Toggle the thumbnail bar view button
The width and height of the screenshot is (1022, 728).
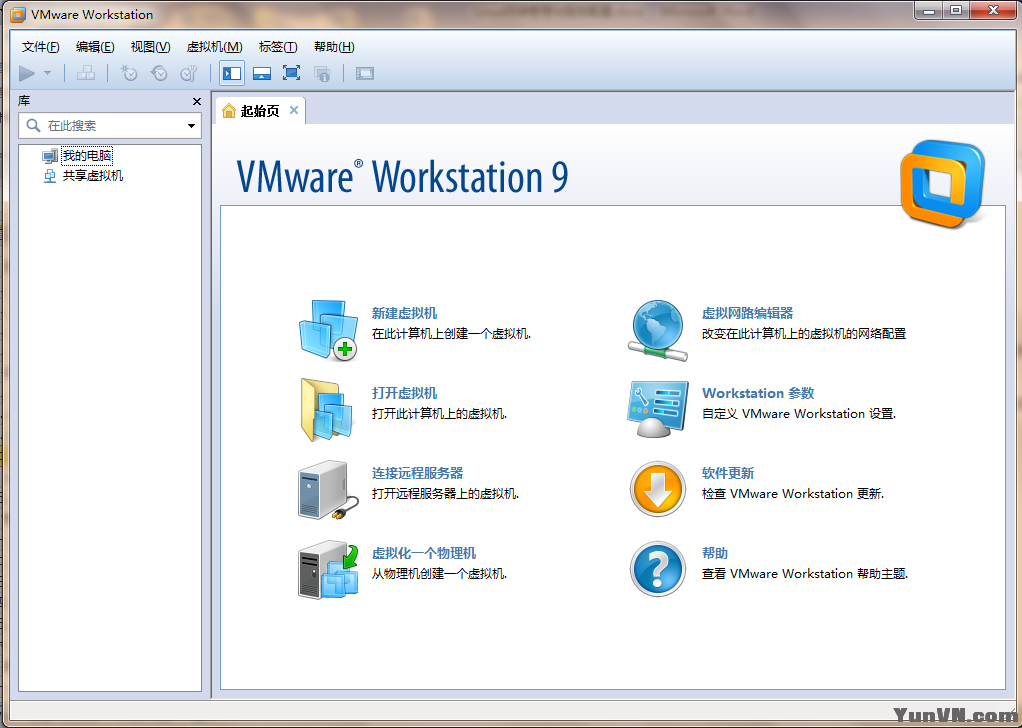click(262, 74)
